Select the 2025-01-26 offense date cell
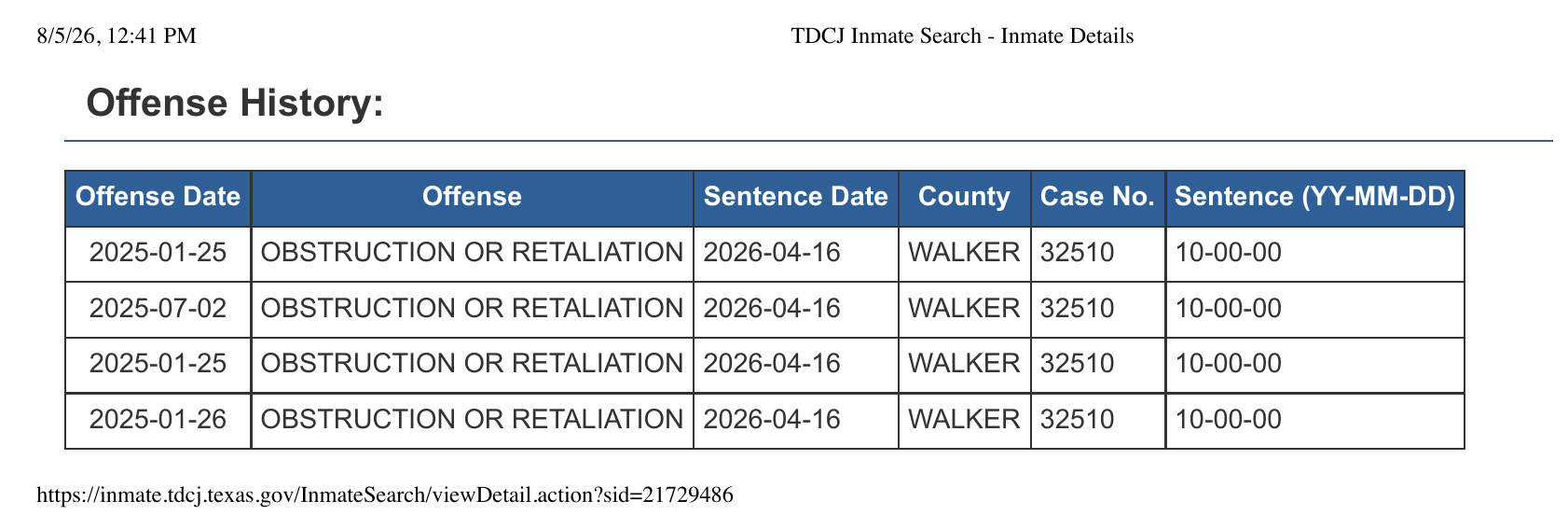Viewport: 1568px width, 529px height. coord(158,420)
